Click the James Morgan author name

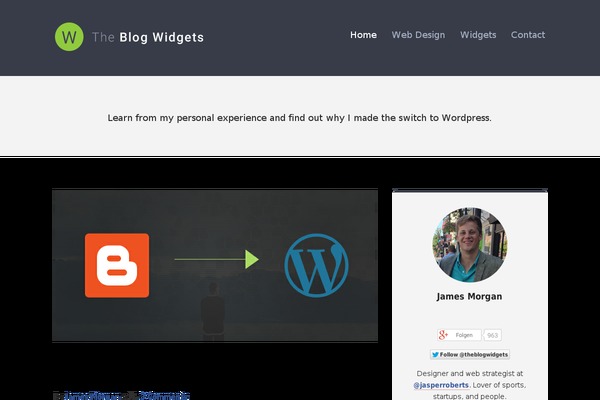pos(469,297)
